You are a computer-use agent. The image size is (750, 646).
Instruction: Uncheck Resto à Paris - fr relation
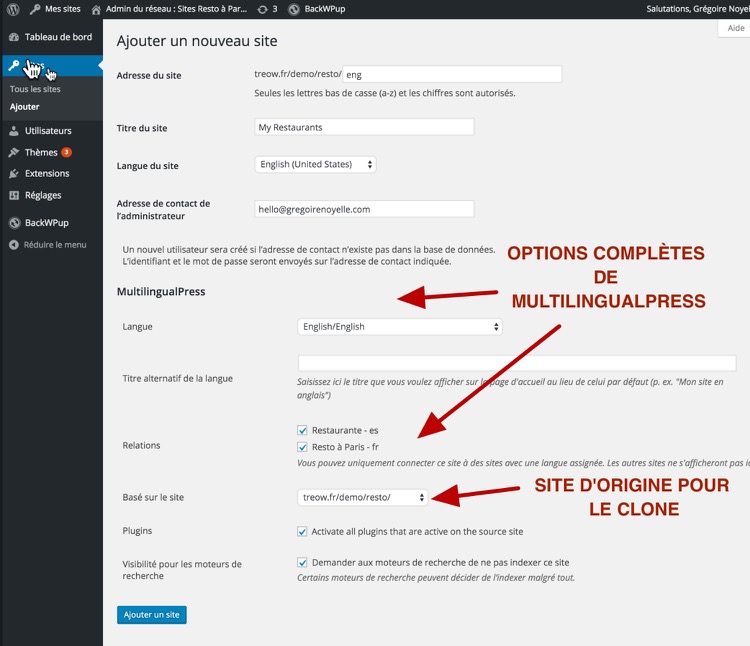tap(302, 447)
